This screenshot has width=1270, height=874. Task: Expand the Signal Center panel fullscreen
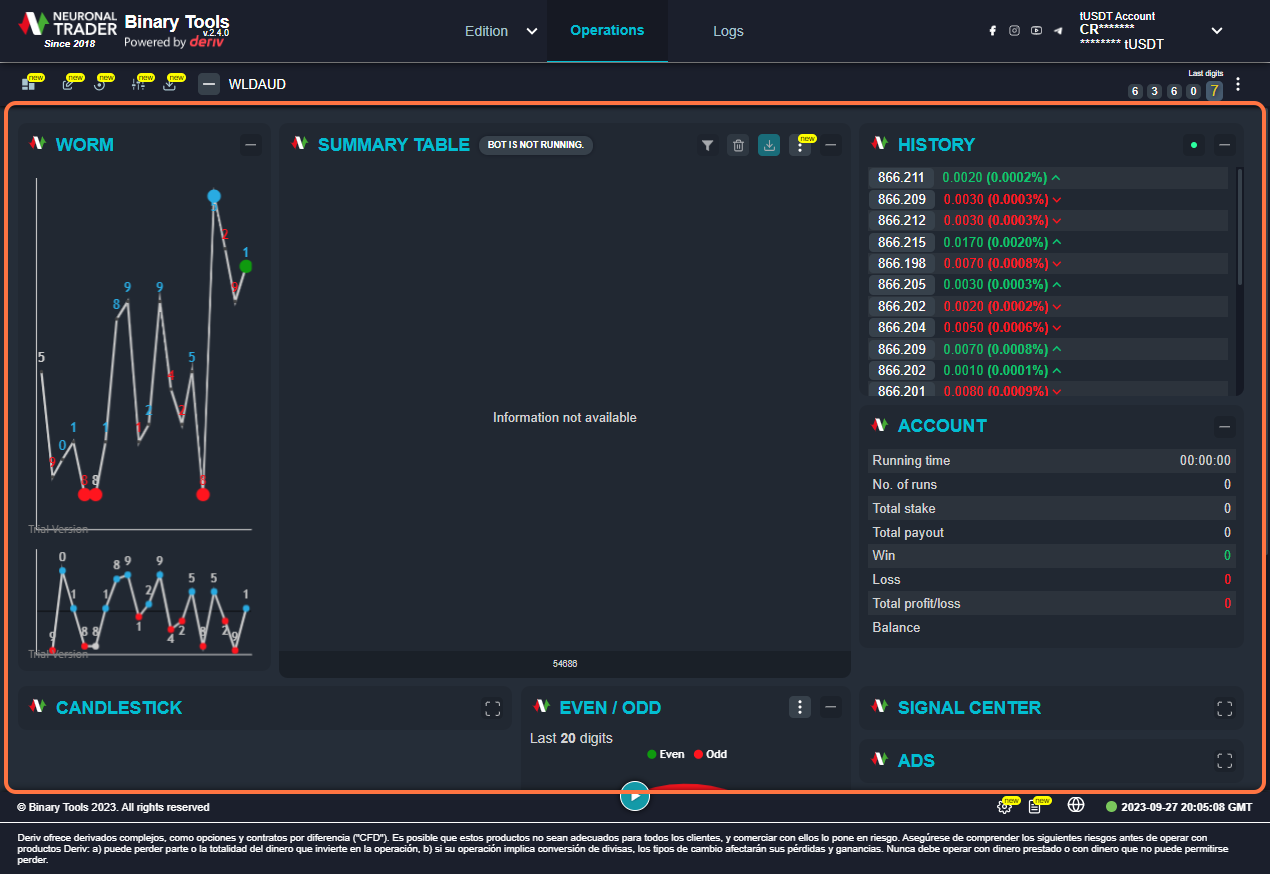click(x=1224, y=708)
